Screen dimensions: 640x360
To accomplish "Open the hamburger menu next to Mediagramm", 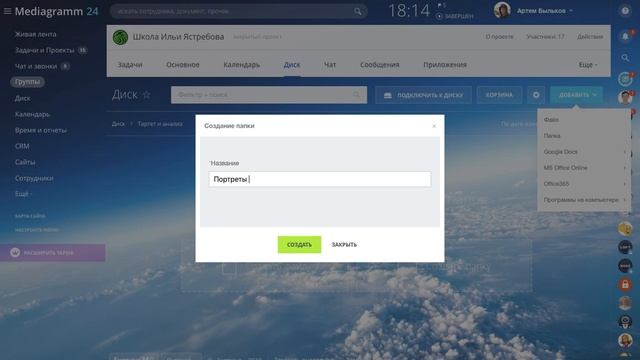I will 7,11.
